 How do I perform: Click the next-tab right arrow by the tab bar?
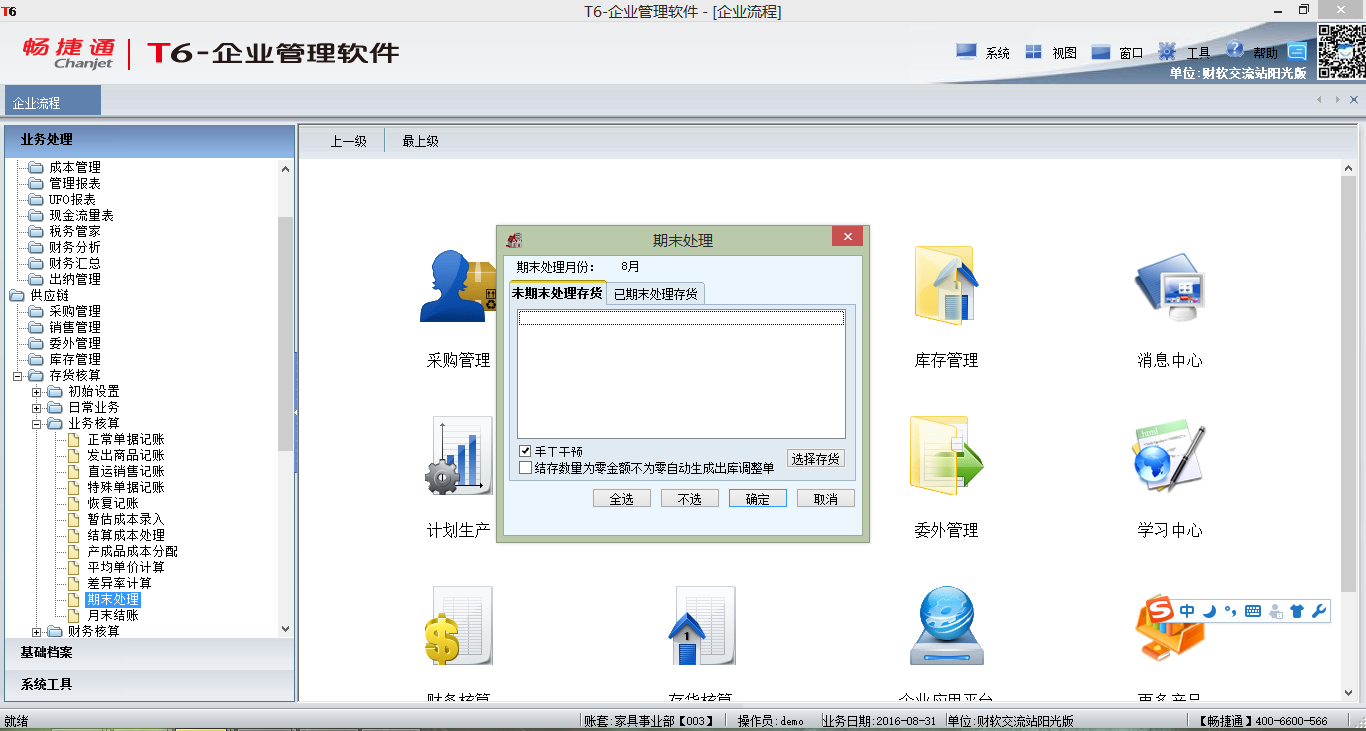[1339, 100]
